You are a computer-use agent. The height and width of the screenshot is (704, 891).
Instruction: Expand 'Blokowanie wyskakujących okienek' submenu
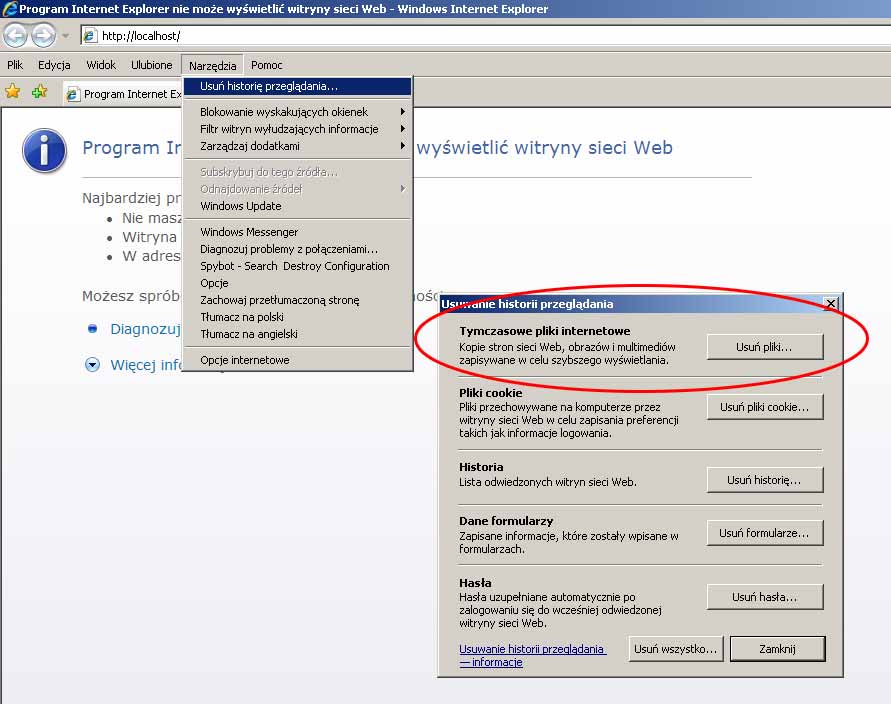point(297,112)
